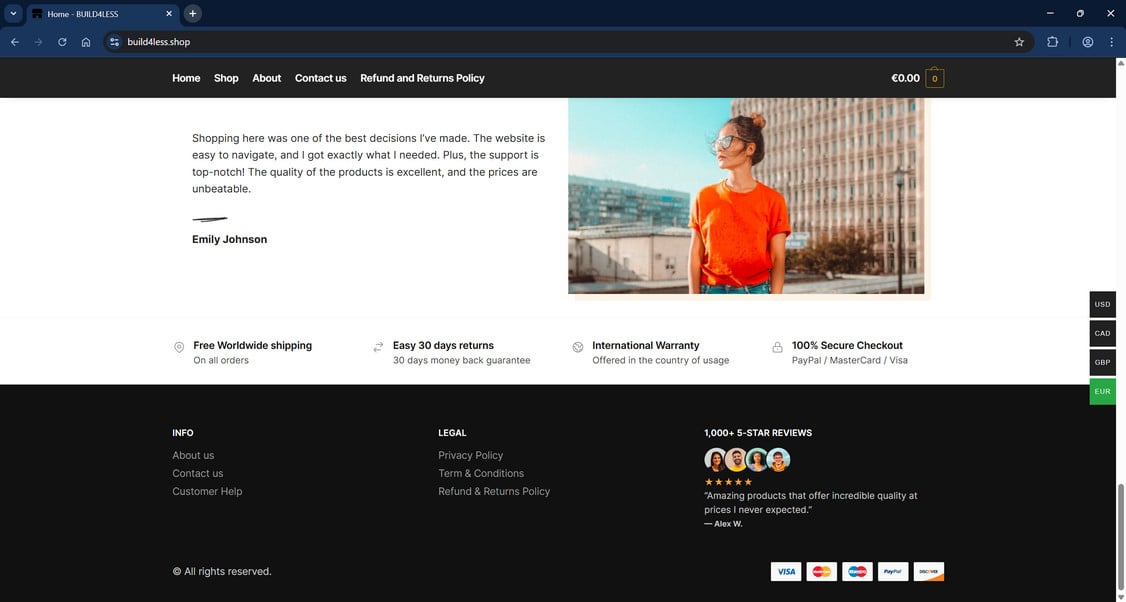The width and height of the screenshot is (1126, 602).
Task: Open the shopping cart count icon
Action: coord(934,78)
